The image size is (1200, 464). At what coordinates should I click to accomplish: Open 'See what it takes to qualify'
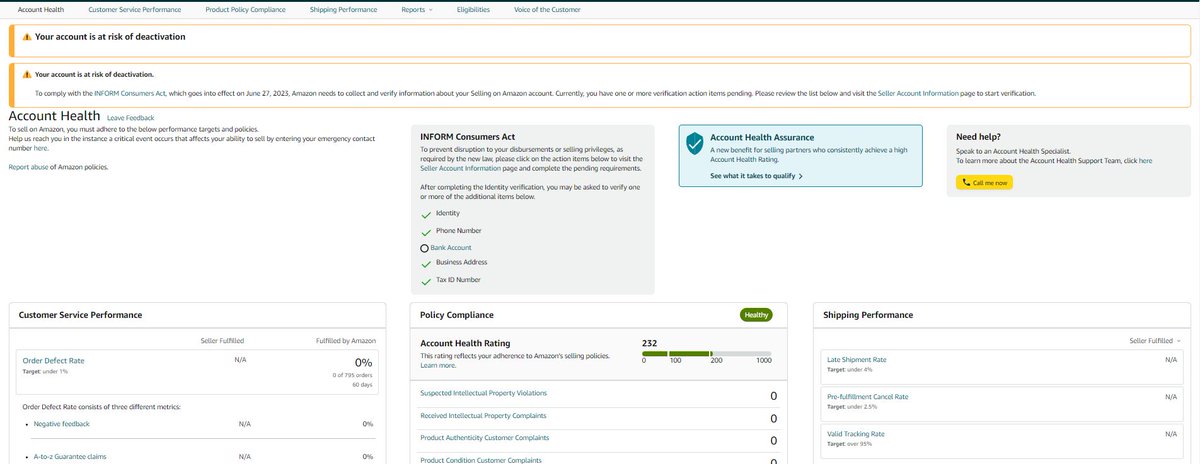(756, 175)
